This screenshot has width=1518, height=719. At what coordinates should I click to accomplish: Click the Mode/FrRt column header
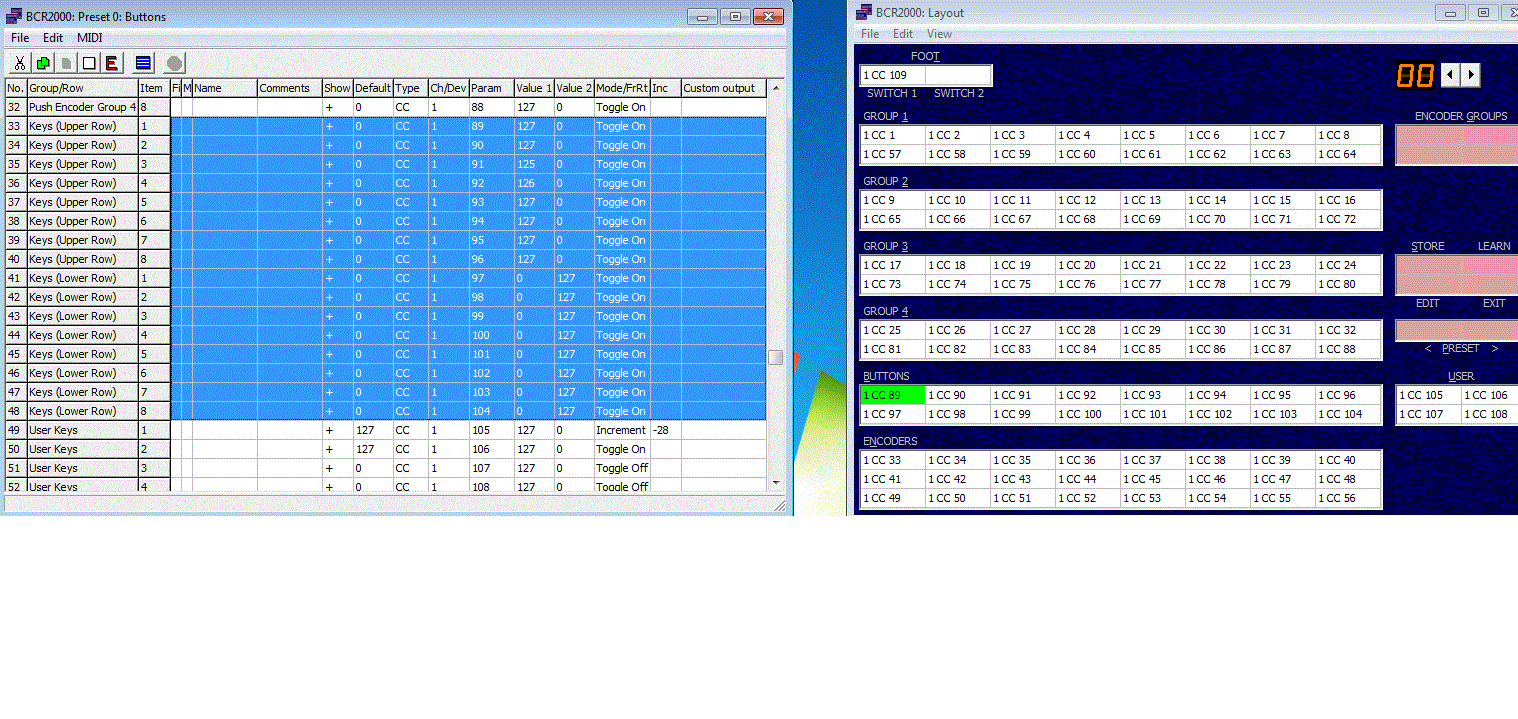(622, 88)
